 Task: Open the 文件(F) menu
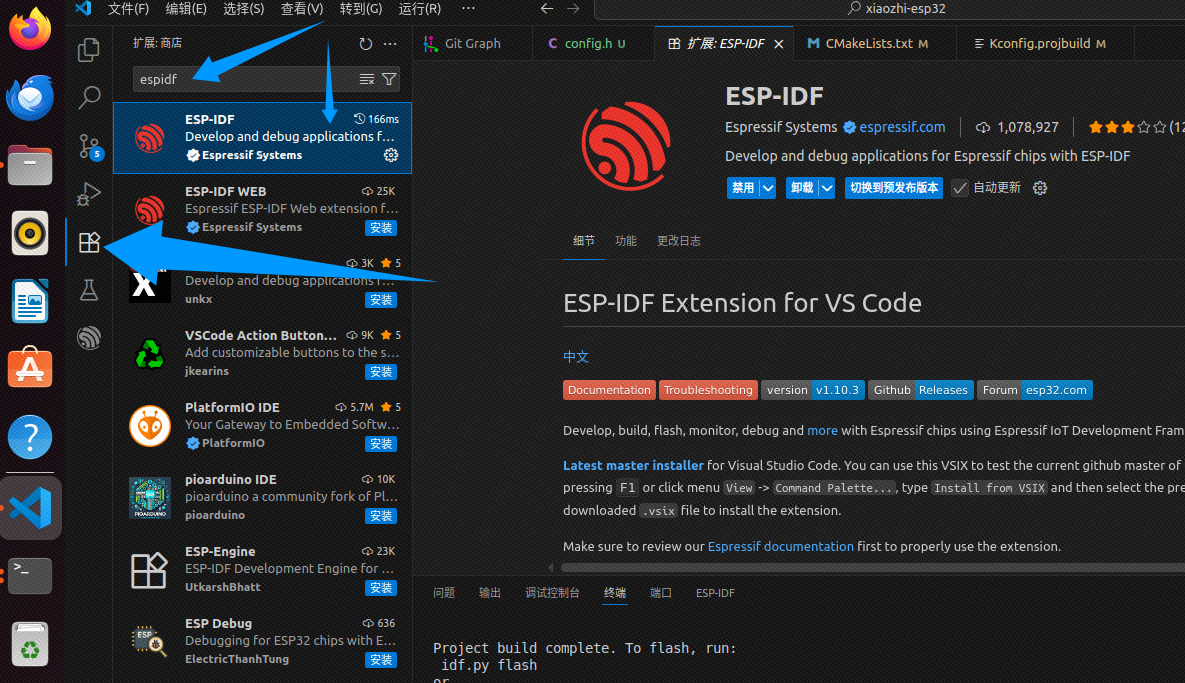pyautogui.click(x=128, y=8)
